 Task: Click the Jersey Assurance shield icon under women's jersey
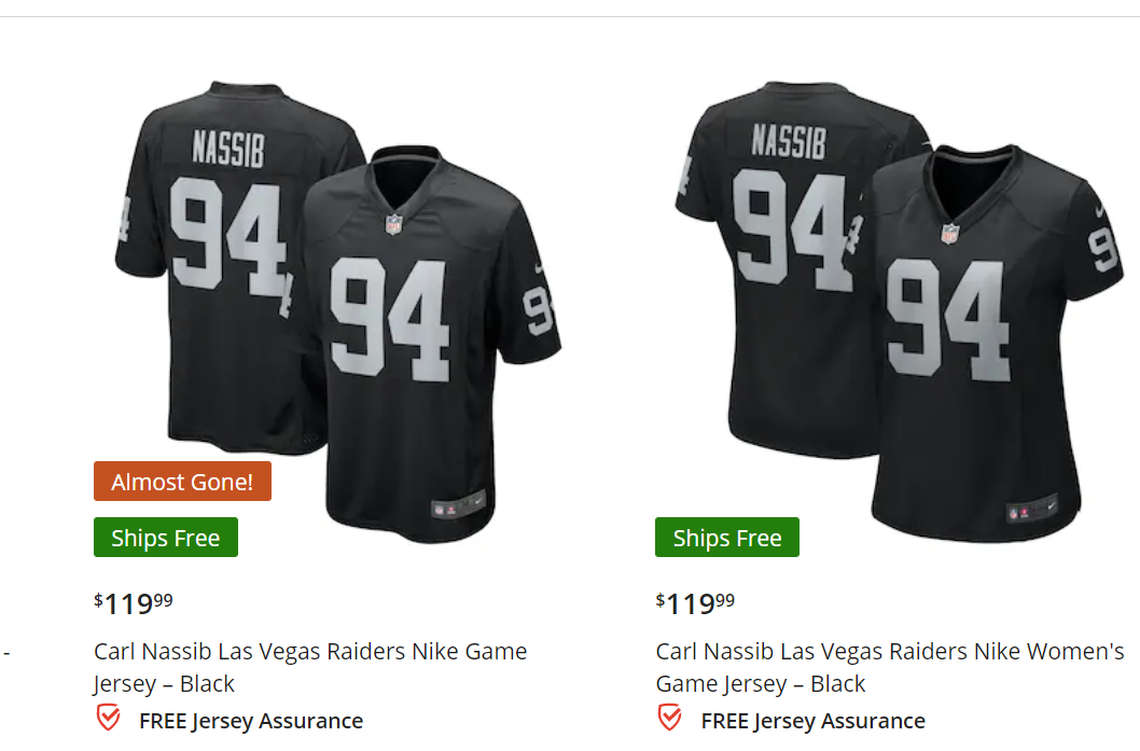coord(670,716)
